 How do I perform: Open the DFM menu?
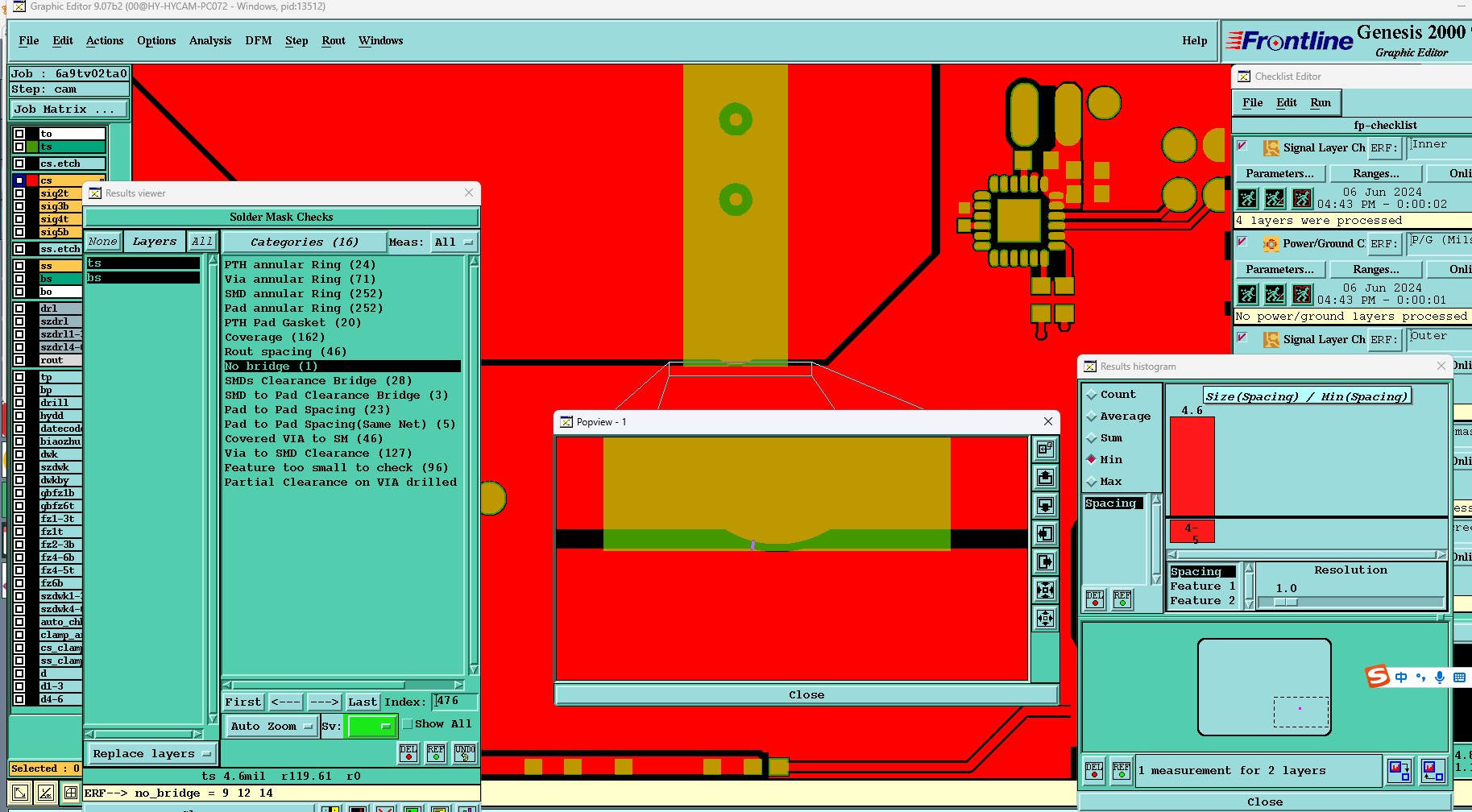pyautogui.click(x=259, y=41)
